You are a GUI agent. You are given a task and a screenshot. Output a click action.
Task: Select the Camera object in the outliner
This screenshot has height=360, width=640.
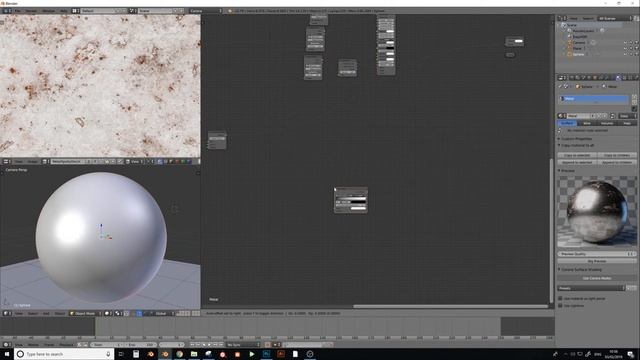[579, 42]
